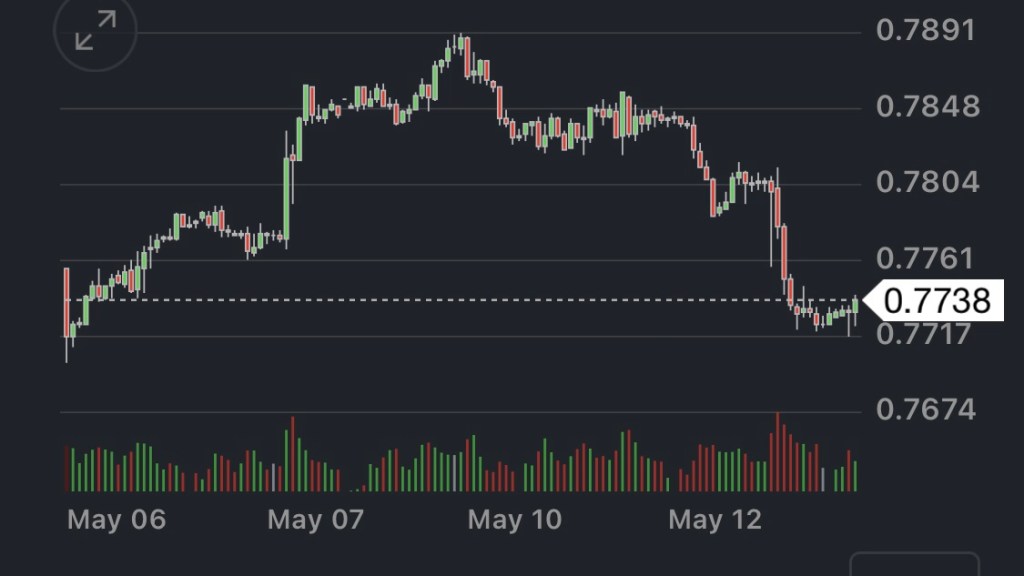Select the 0.7717 price axis label
Image resolution: width=1024 pixels, height=576 pixels.
coord(925,333)
